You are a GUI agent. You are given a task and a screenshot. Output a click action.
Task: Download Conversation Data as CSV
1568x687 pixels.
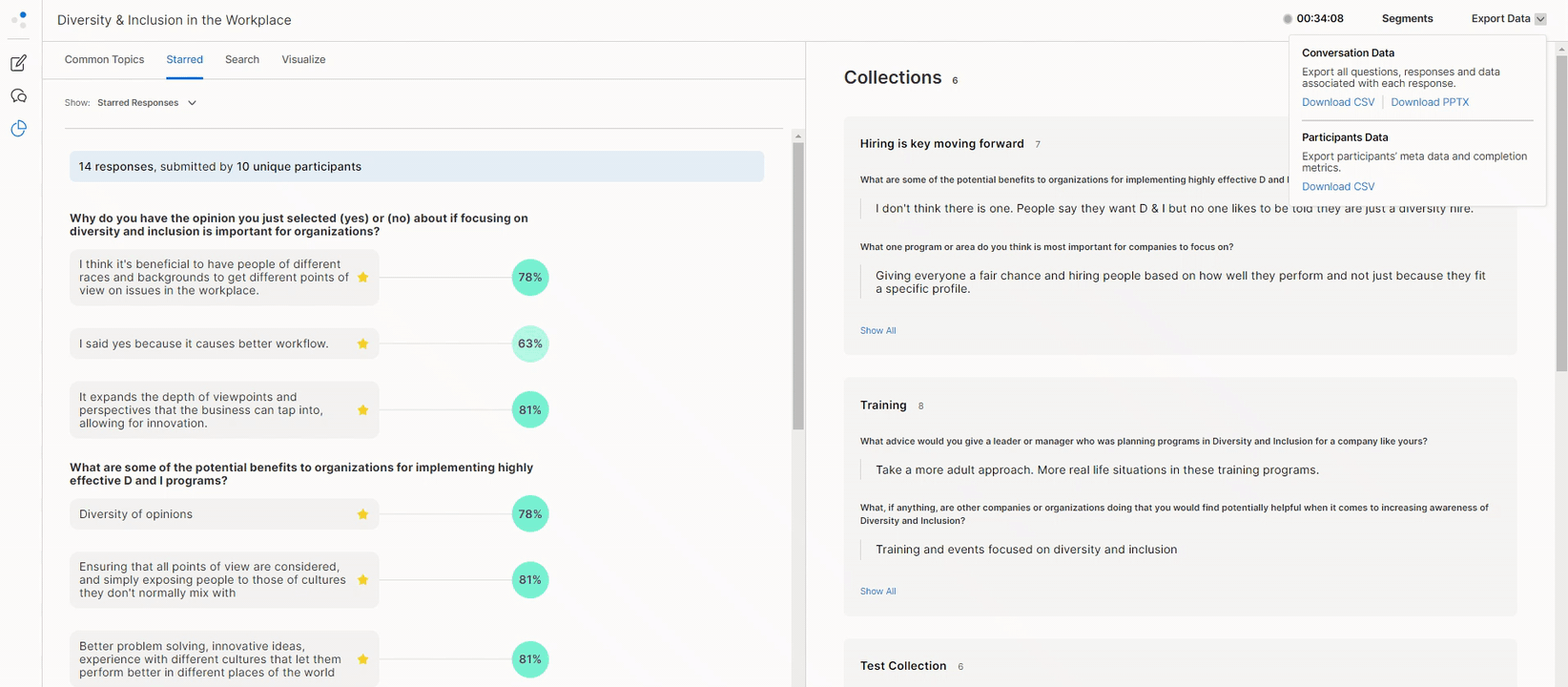click(1338, 102)
